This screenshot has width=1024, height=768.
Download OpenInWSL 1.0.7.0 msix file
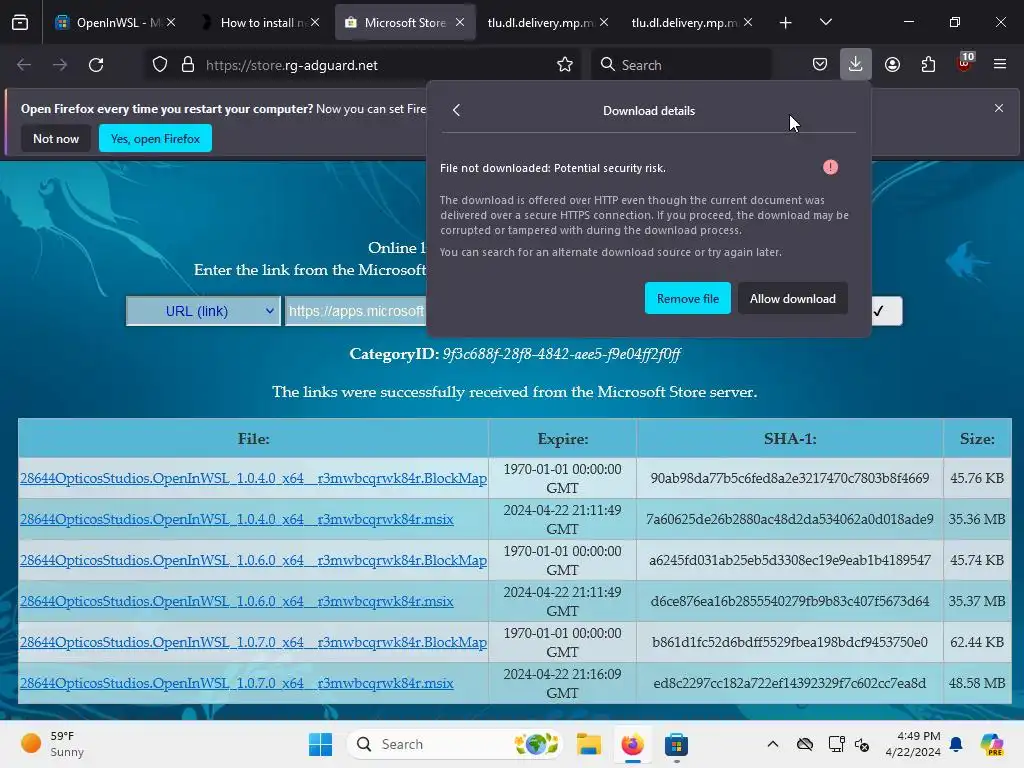[x=236, y=683]
